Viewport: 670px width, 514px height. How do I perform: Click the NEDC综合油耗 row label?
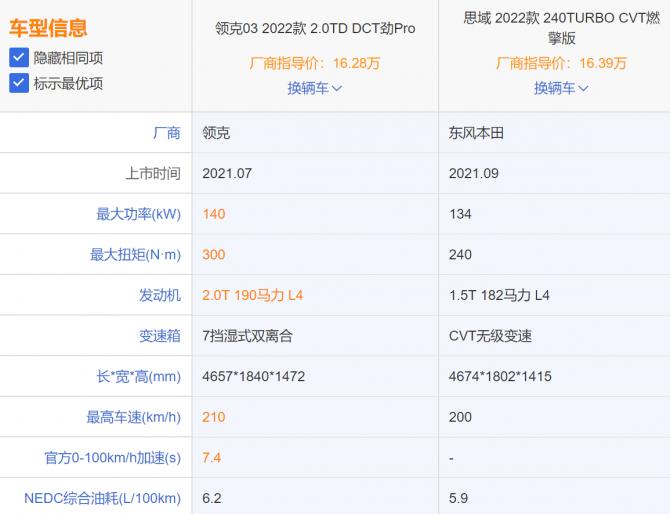102,498
